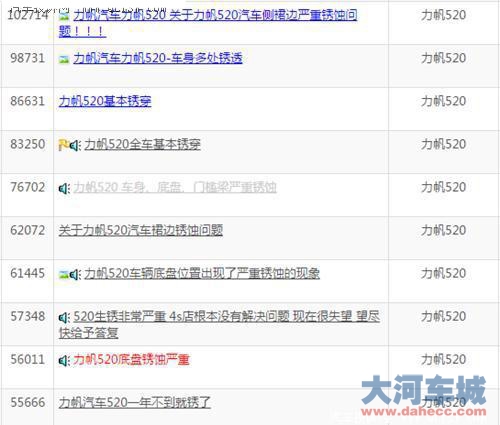
Task: Open red link 力帆520底盘锈蚀严重
Action: click(131, 359)
